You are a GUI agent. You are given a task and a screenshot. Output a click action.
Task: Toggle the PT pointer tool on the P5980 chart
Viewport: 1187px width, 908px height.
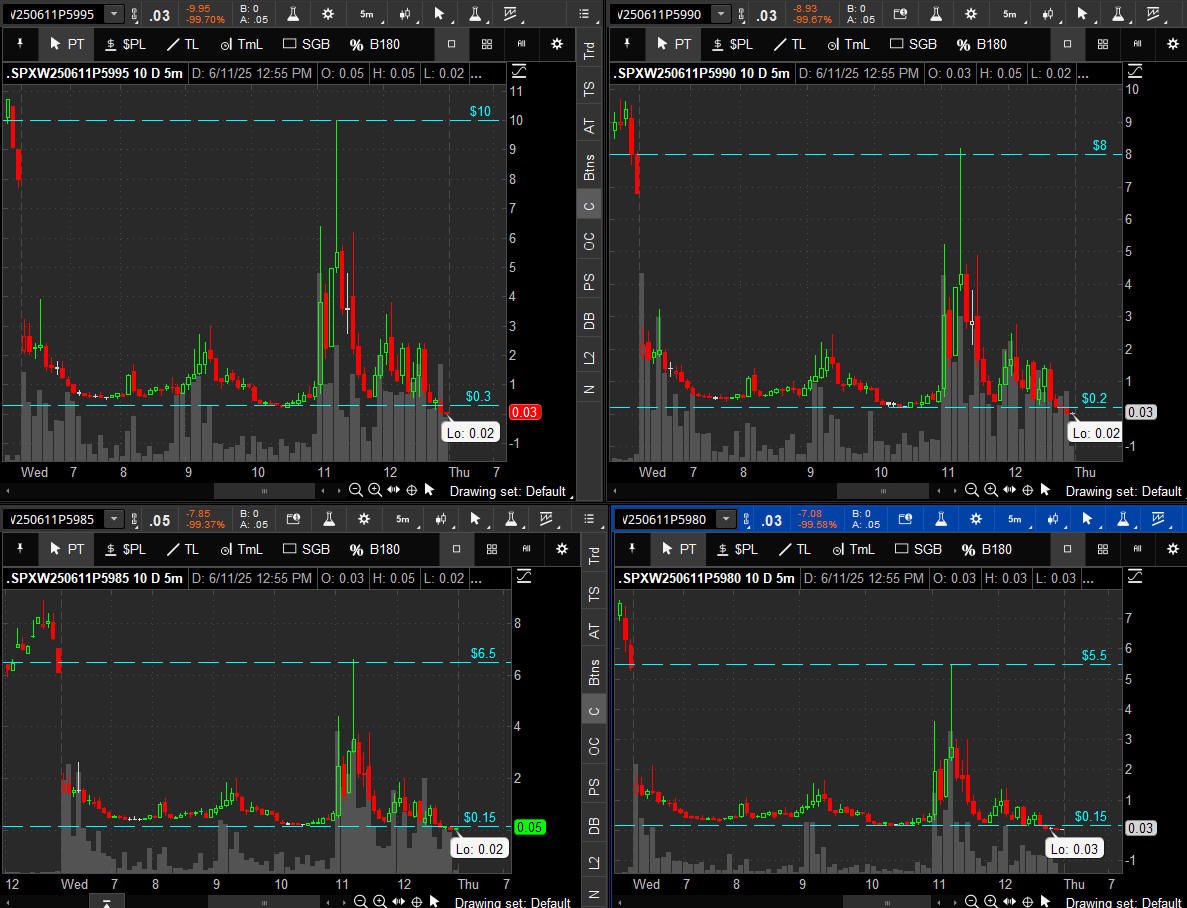point(679,549)
